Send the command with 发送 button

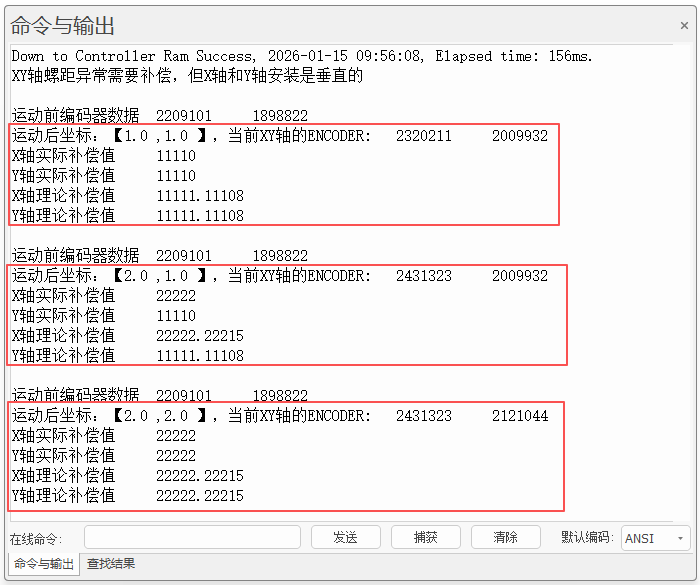point(346,537)
